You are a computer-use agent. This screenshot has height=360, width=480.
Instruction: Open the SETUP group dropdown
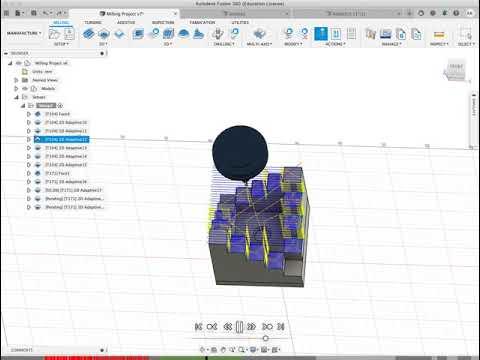click(61, 44)
